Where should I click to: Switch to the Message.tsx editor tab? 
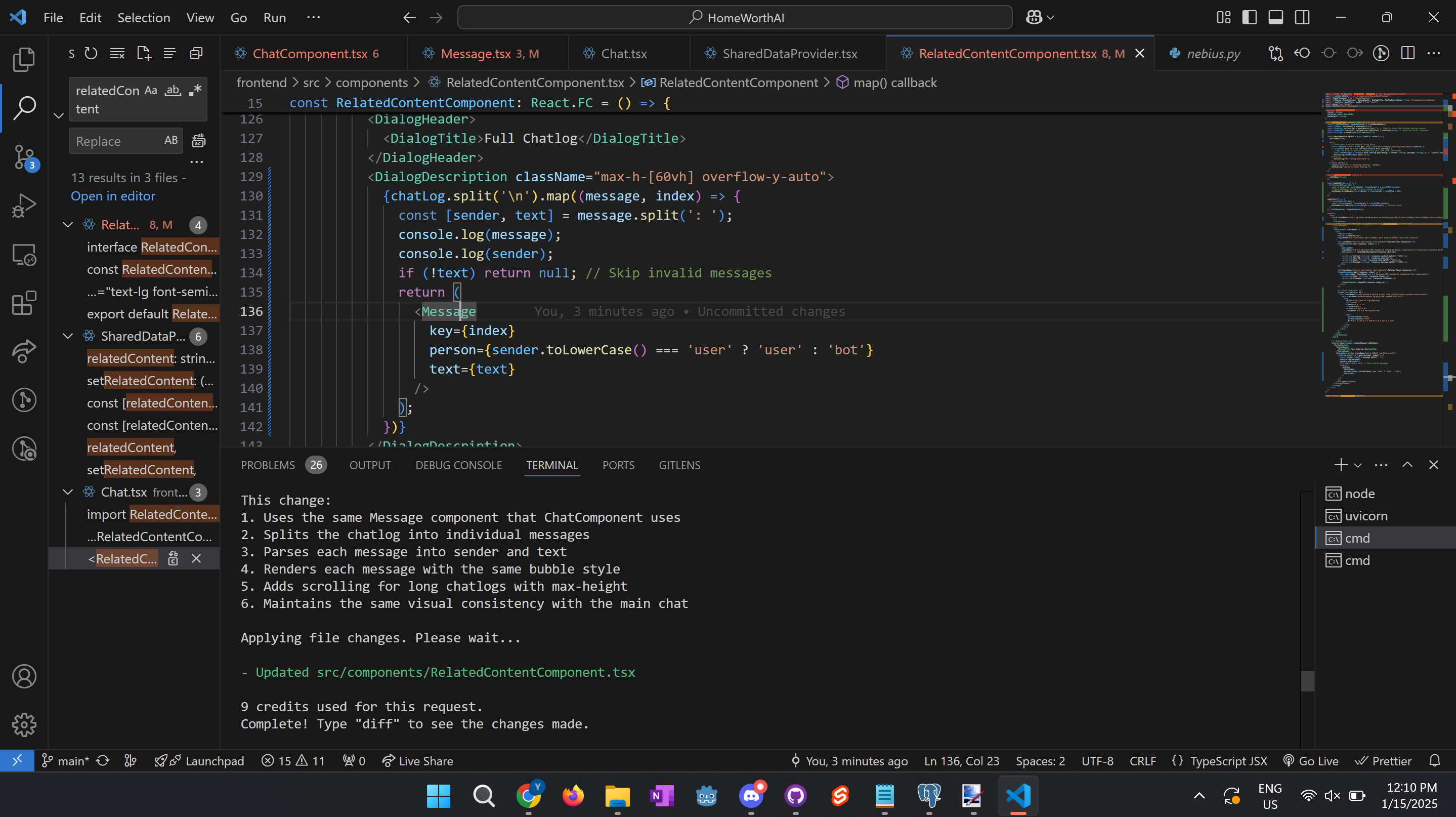click(x=476, y=53)
